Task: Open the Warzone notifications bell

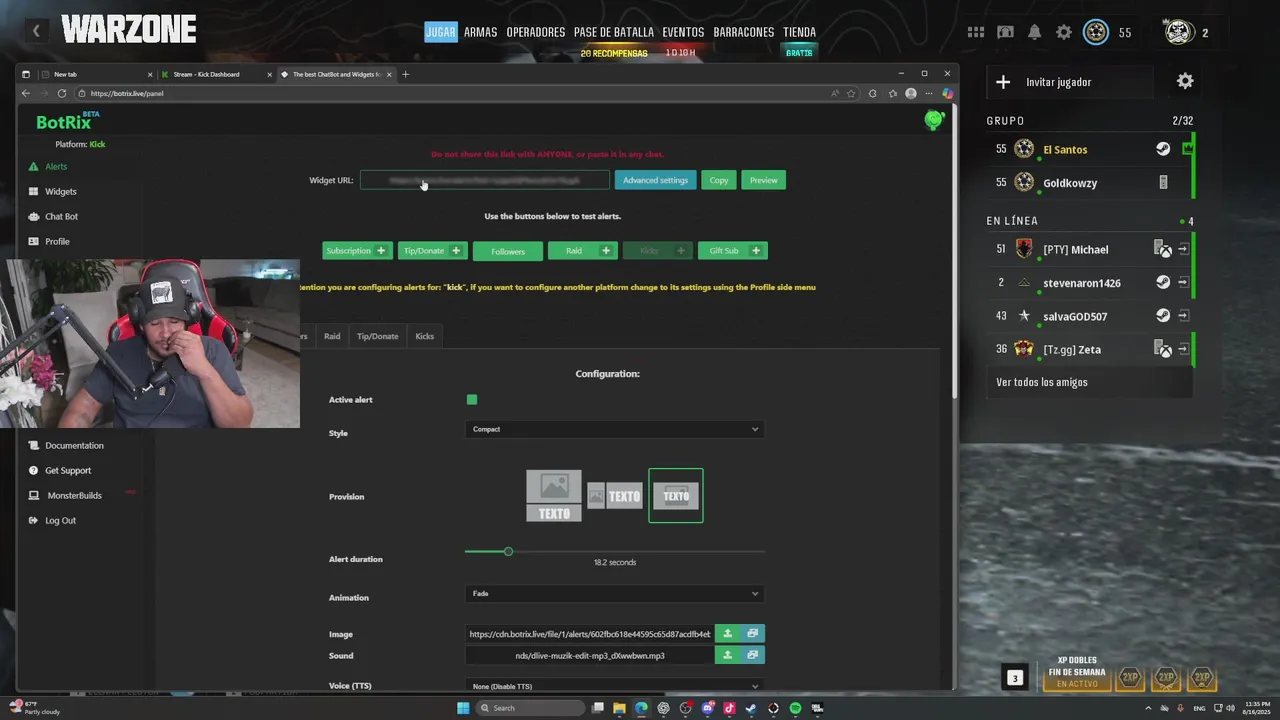Action: tap(1035, 32)
